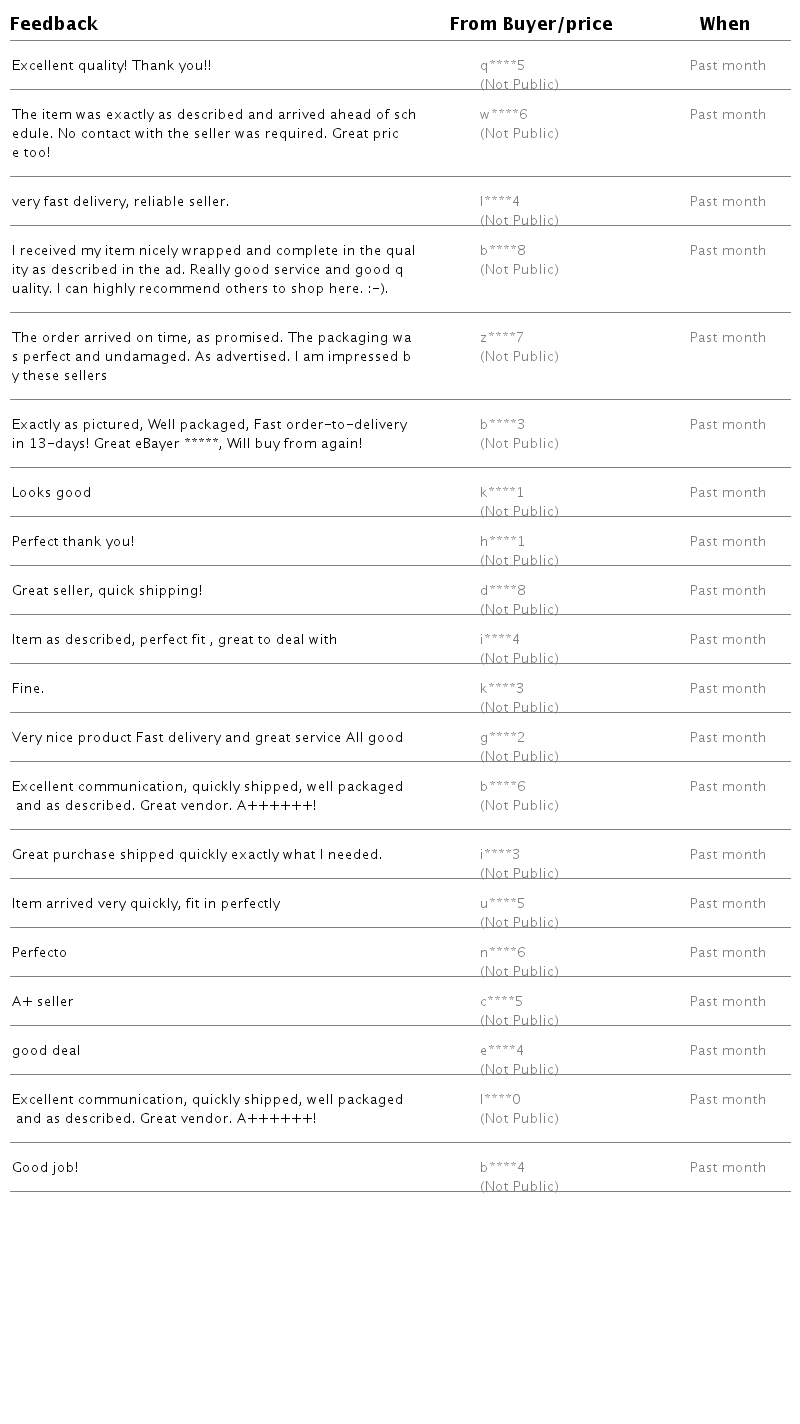Open buyer n****6 profile
This screenshot has height=1424, width=800.
(x=502, y=953)
